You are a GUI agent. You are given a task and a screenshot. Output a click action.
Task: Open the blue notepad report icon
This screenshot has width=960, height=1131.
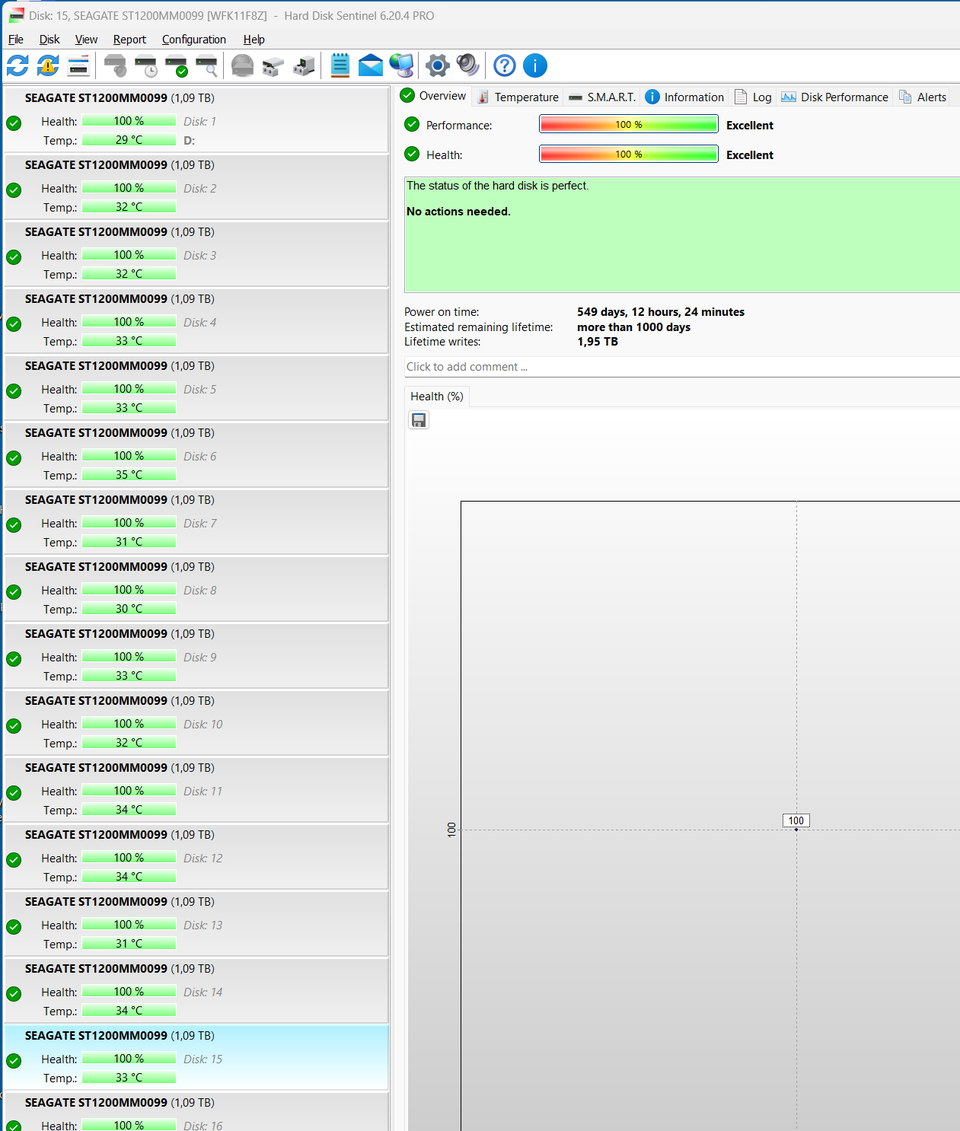point(340,66)
